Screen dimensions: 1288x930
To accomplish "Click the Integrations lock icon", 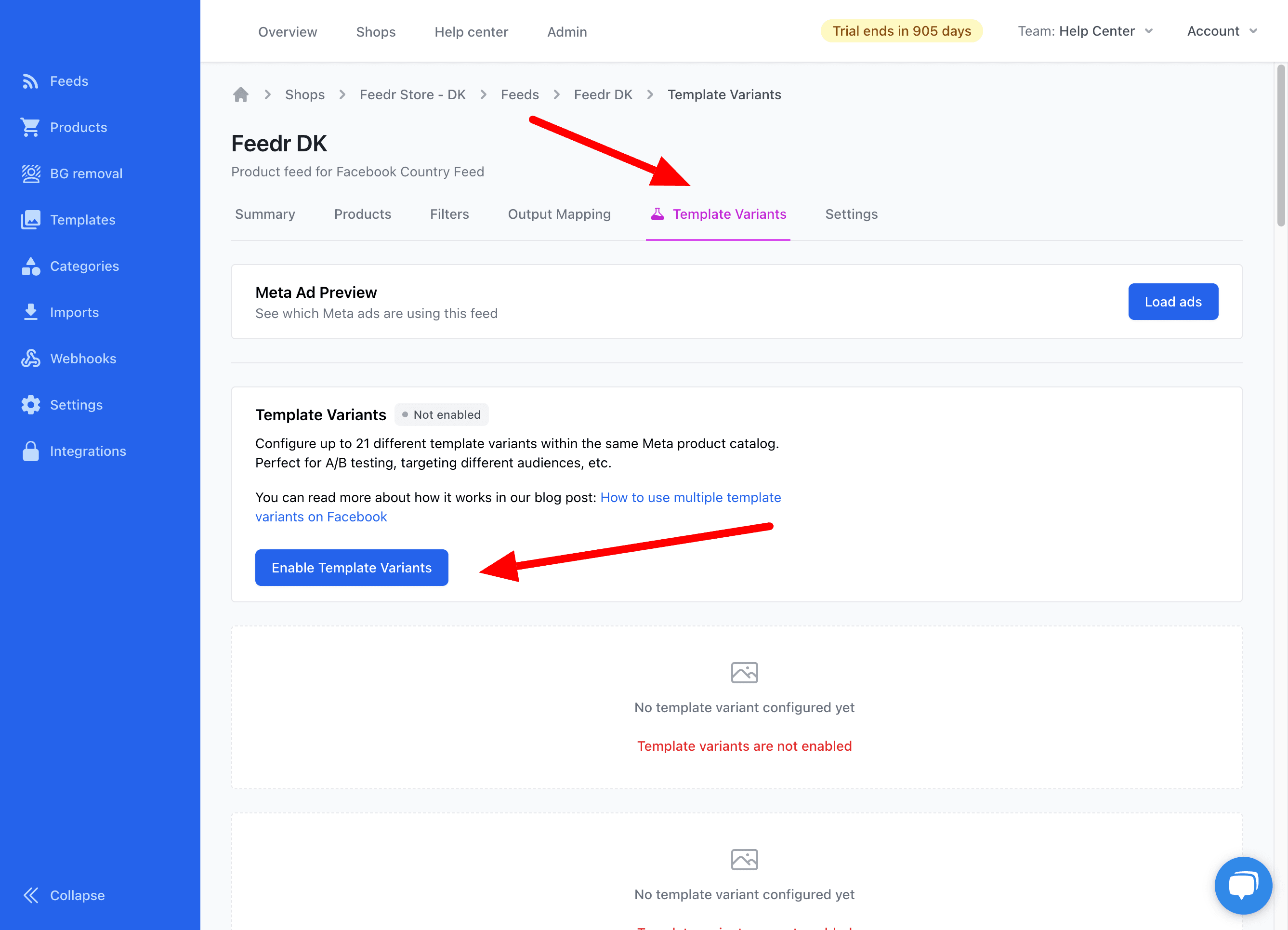I will [30, 451].
